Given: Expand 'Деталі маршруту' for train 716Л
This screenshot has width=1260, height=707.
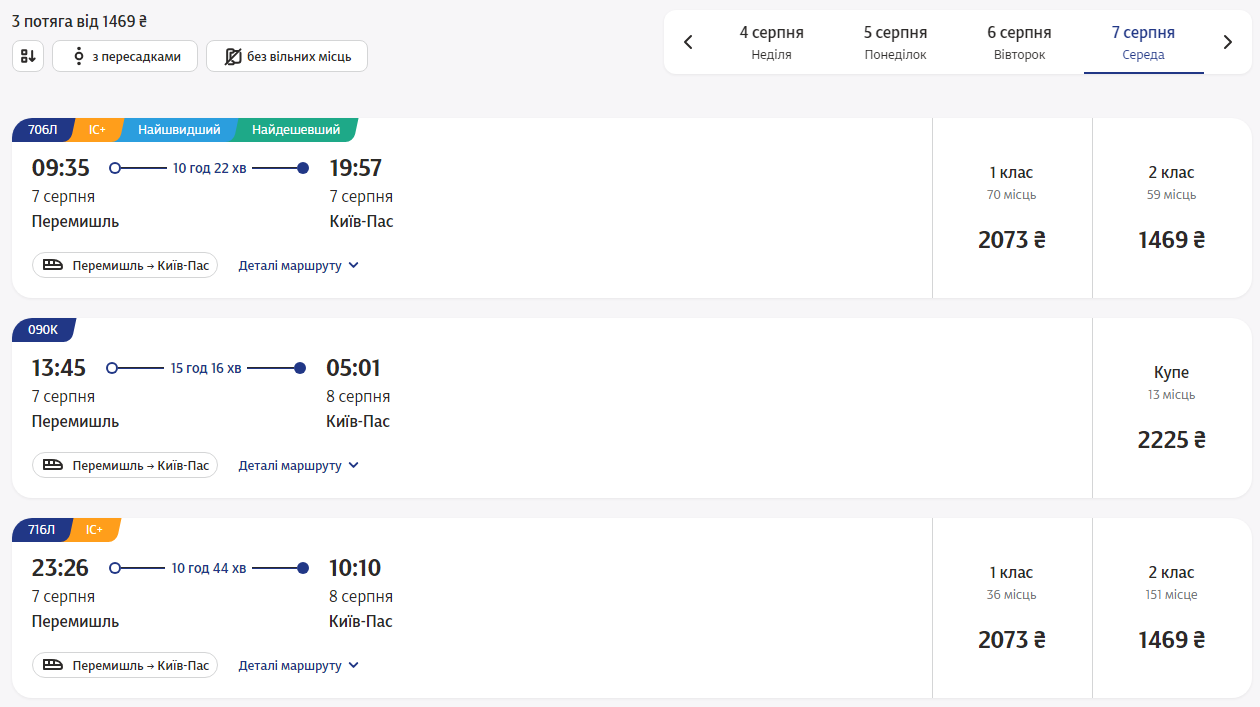Looking at the screenshot, I should 298,666.
